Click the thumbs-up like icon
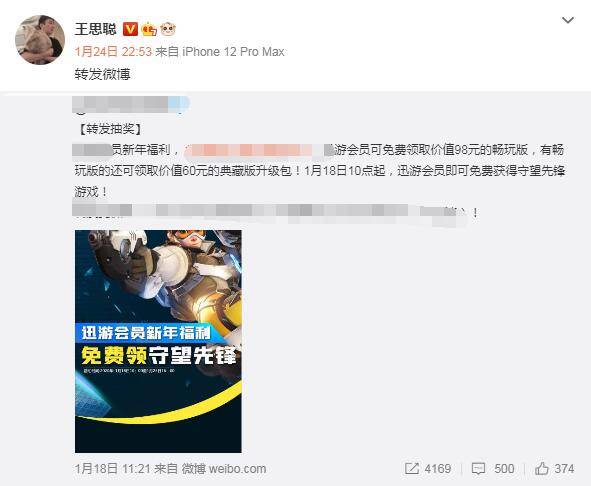This screenshot has height=486, width=591. tap(542, 468)
